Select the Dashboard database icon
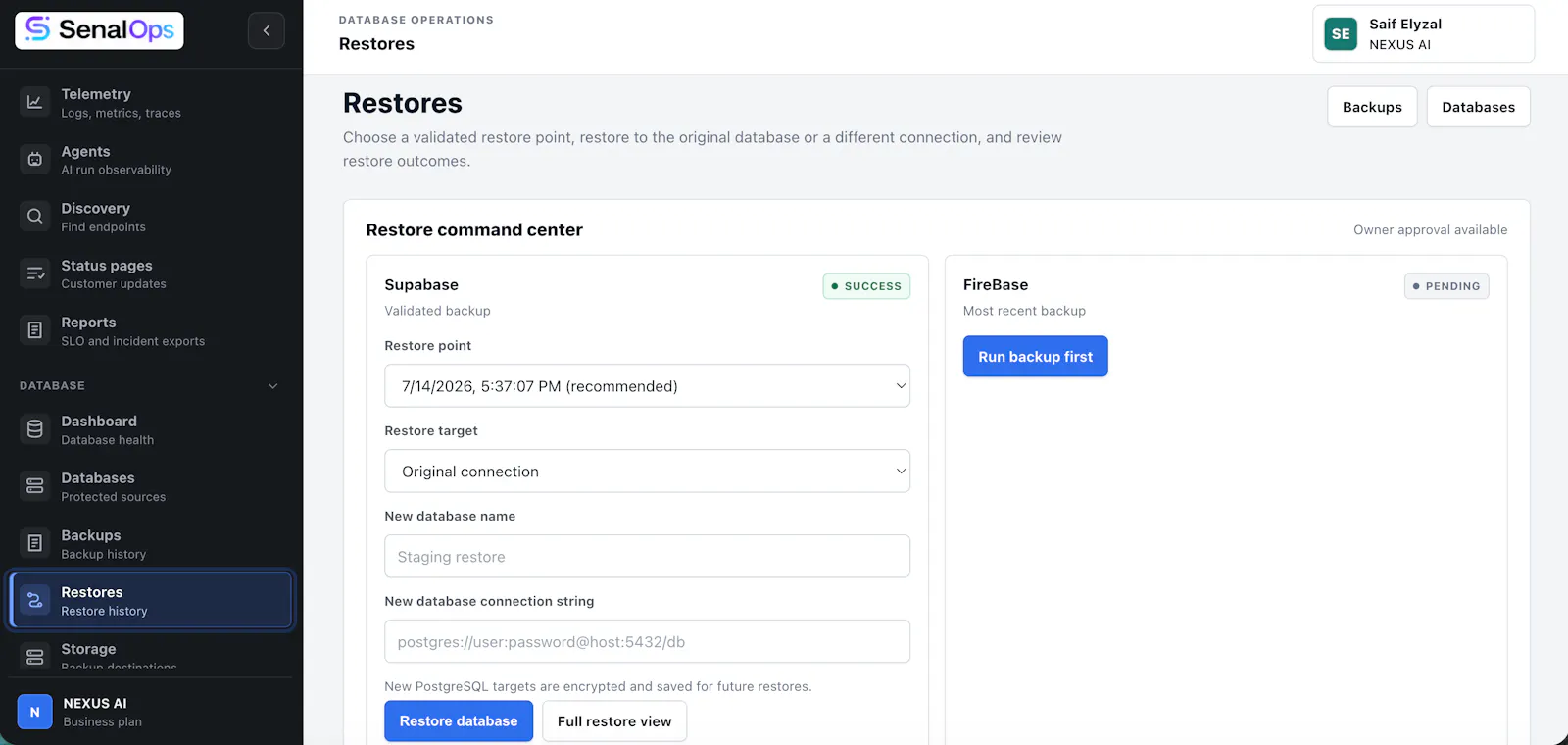This screenshot has width=1568, height=745. click(x=35, y=429)
